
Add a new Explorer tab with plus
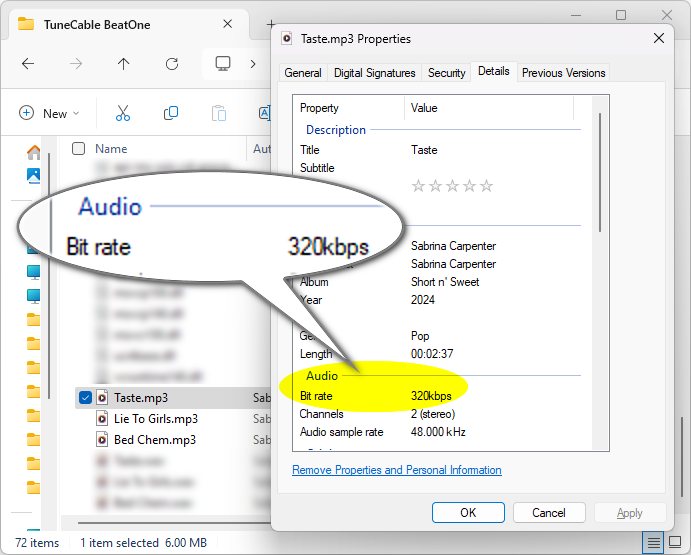coord(271,24)
